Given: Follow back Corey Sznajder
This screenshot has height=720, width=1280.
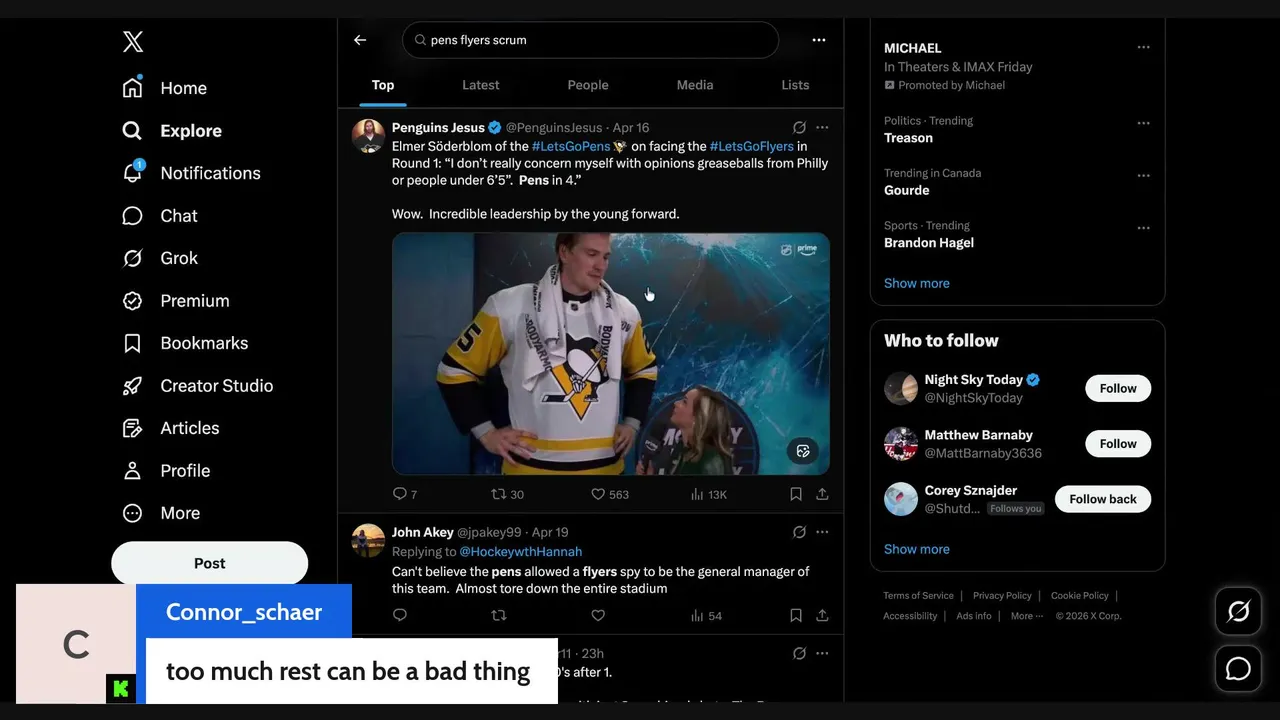Looking at the screenshot, I should click(1103, 499).
